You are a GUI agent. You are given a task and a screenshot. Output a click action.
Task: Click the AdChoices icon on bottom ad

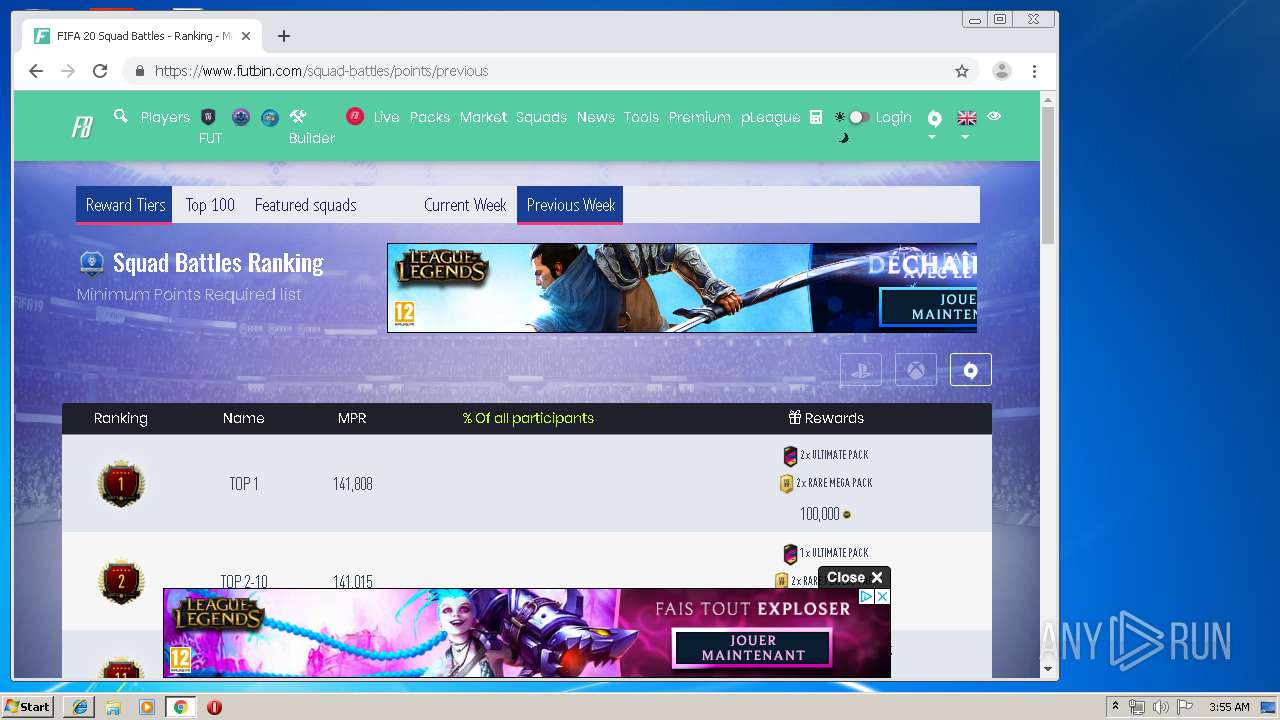pos(867,596)
